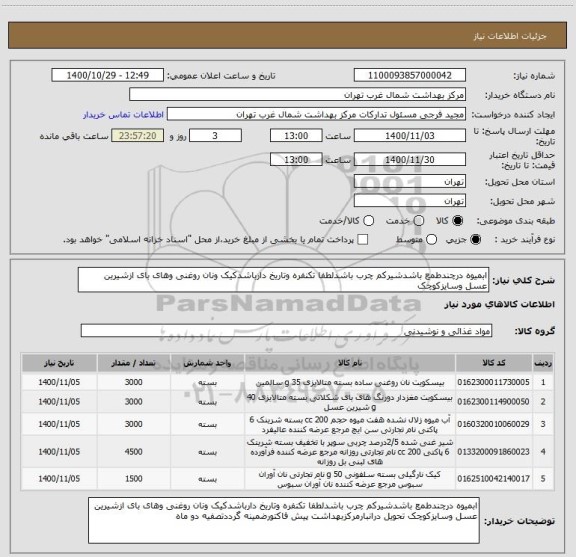Click the بیسکویت نان روغنی ساده item name
Viewport: 576px width, 557px height.
point(350,382)
